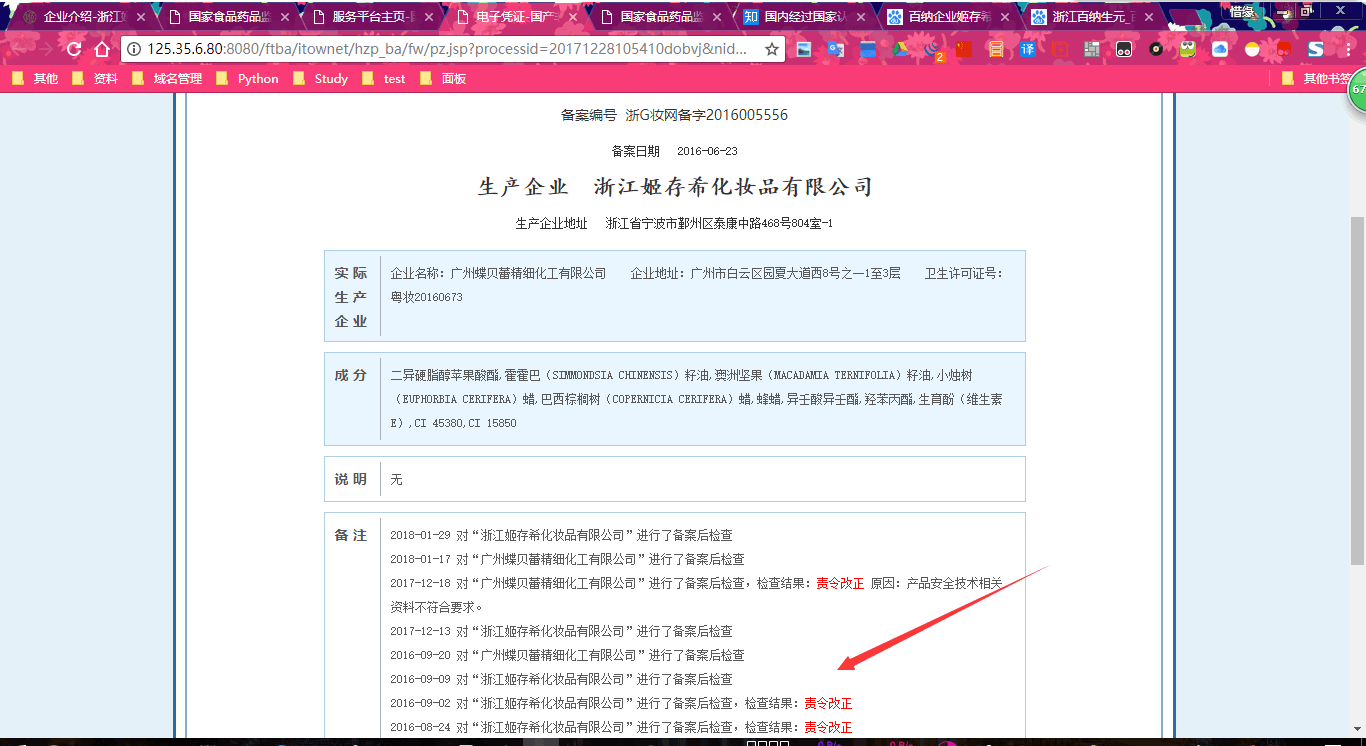Click 责令改正 in the 2016-09-02 record
Image resolution: width=1366 pixels, height=746 pixels.
pos(828,703)
